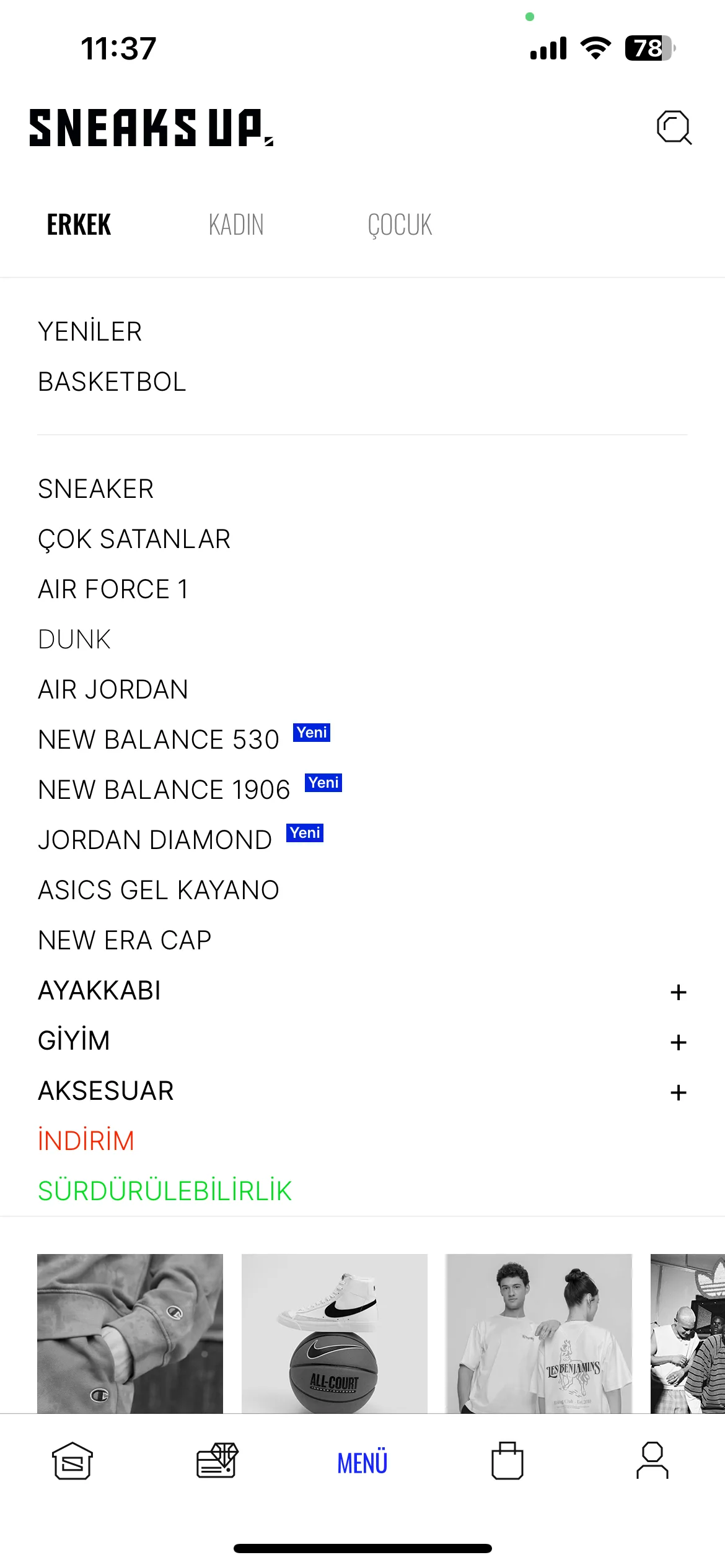Open the account profile icon
The height and width of the screenshot is (1568, 725).
point(652,1461)
